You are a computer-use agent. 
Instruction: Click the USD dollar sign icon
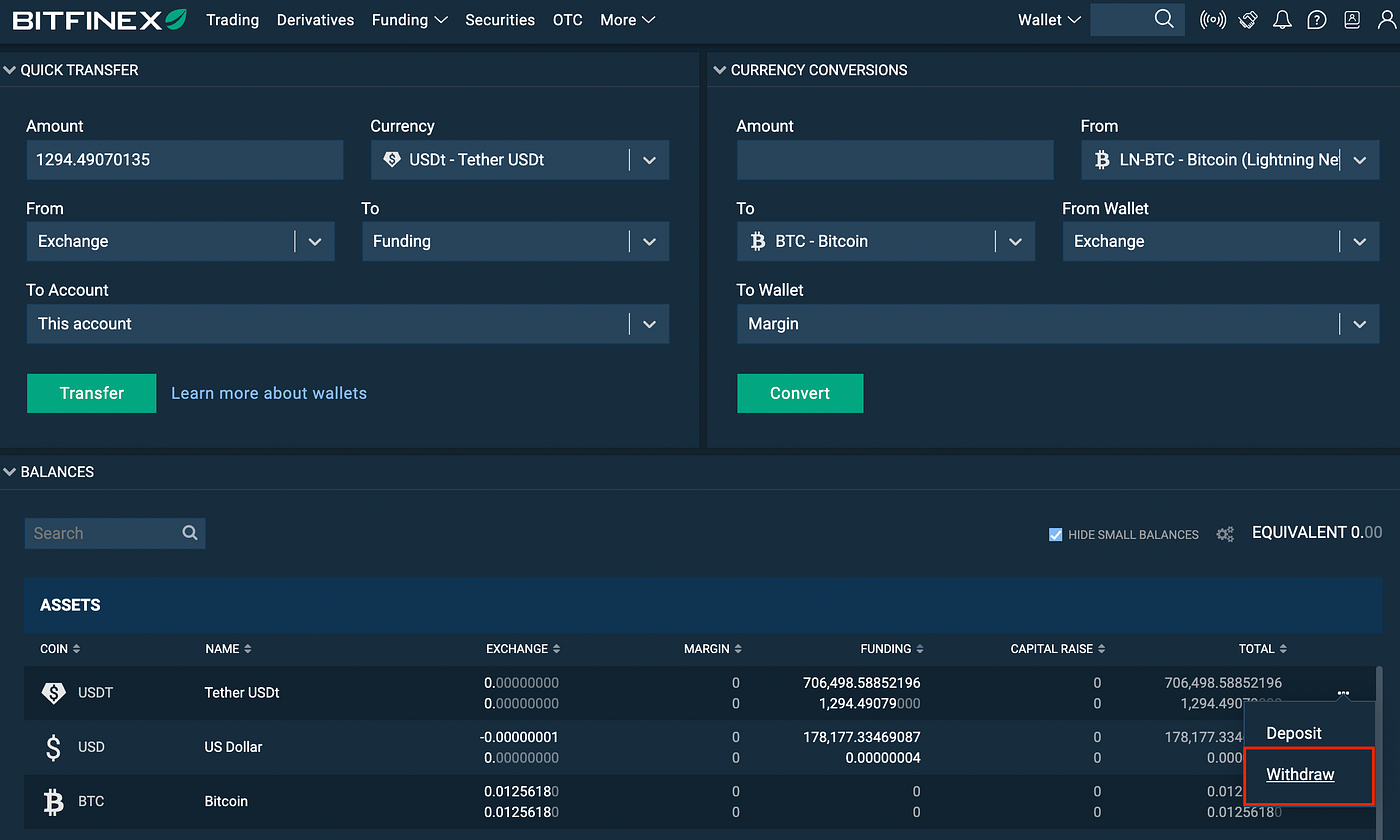(x=54, y=747)
